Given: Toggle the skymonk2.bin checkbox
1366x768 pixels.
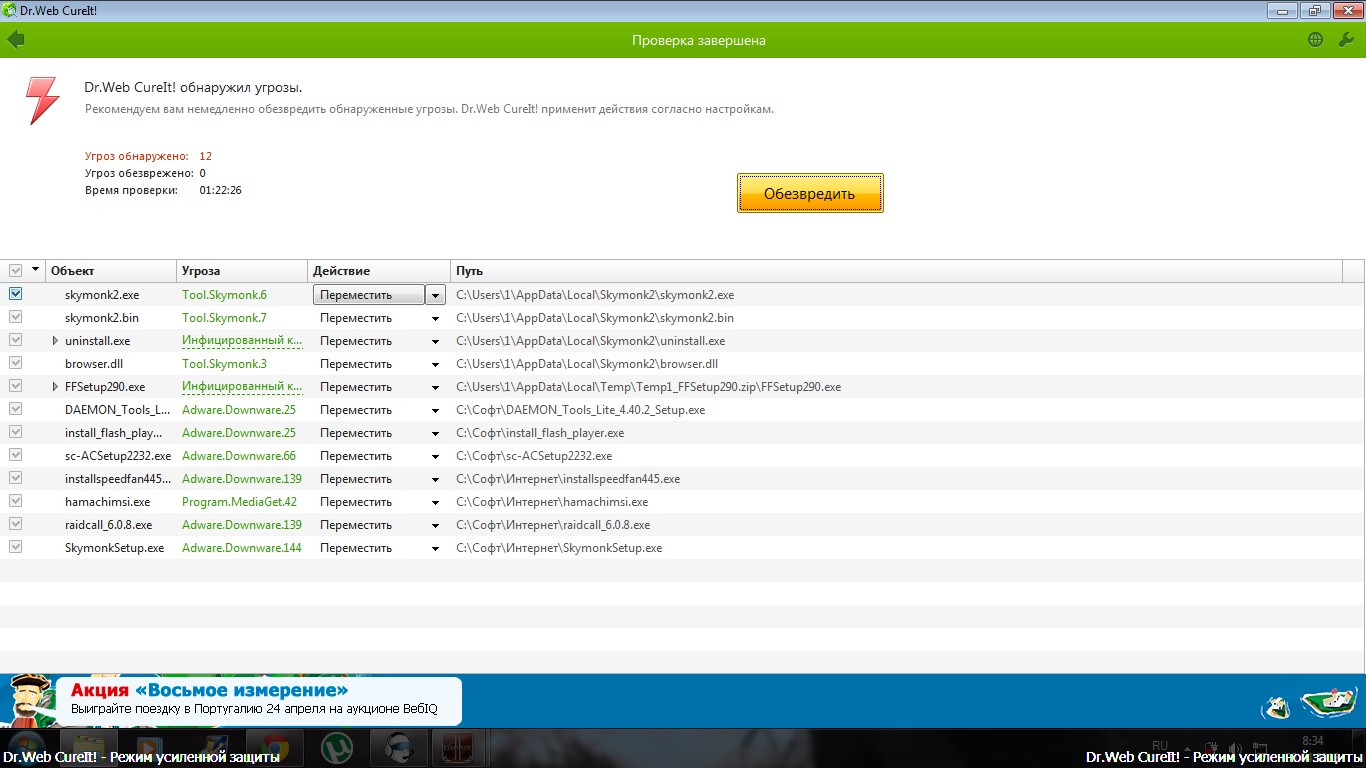Looking at the screenshot, I should pyautogui.click(x=15, y=317).
